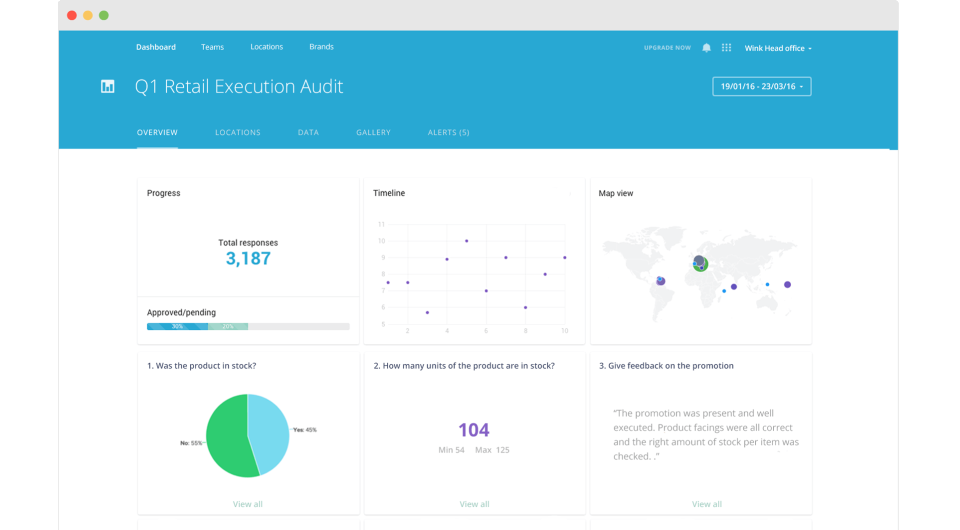Click the far-right purple marker on the map

click(787, 285)
